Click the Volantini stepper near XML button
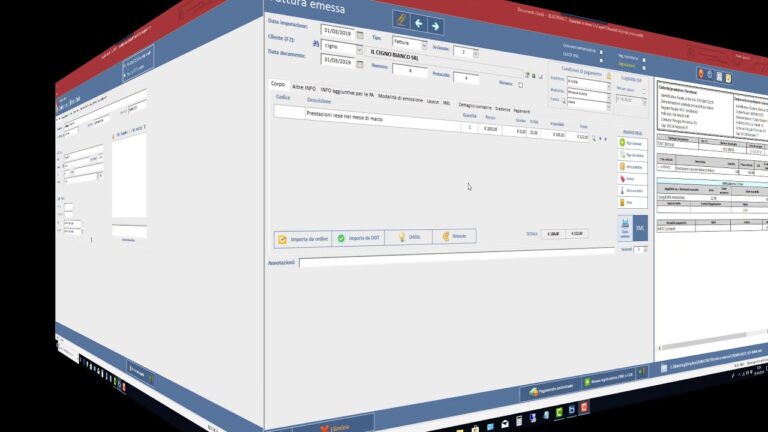The height and width of the screenshot is (432, 768). click(x=645, y=250)
